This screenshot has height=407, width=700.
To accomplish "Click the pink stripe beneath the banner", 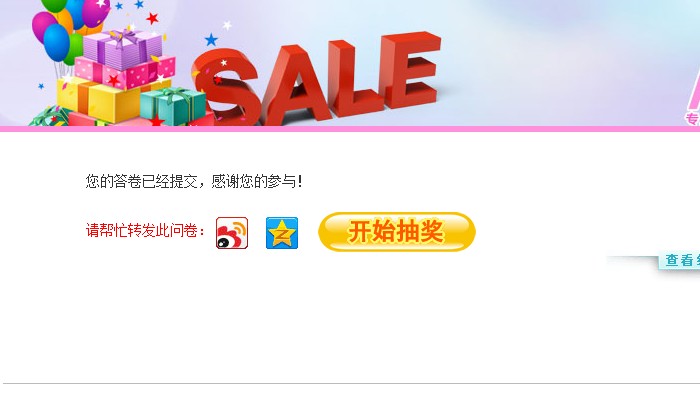I will [350, 129].
